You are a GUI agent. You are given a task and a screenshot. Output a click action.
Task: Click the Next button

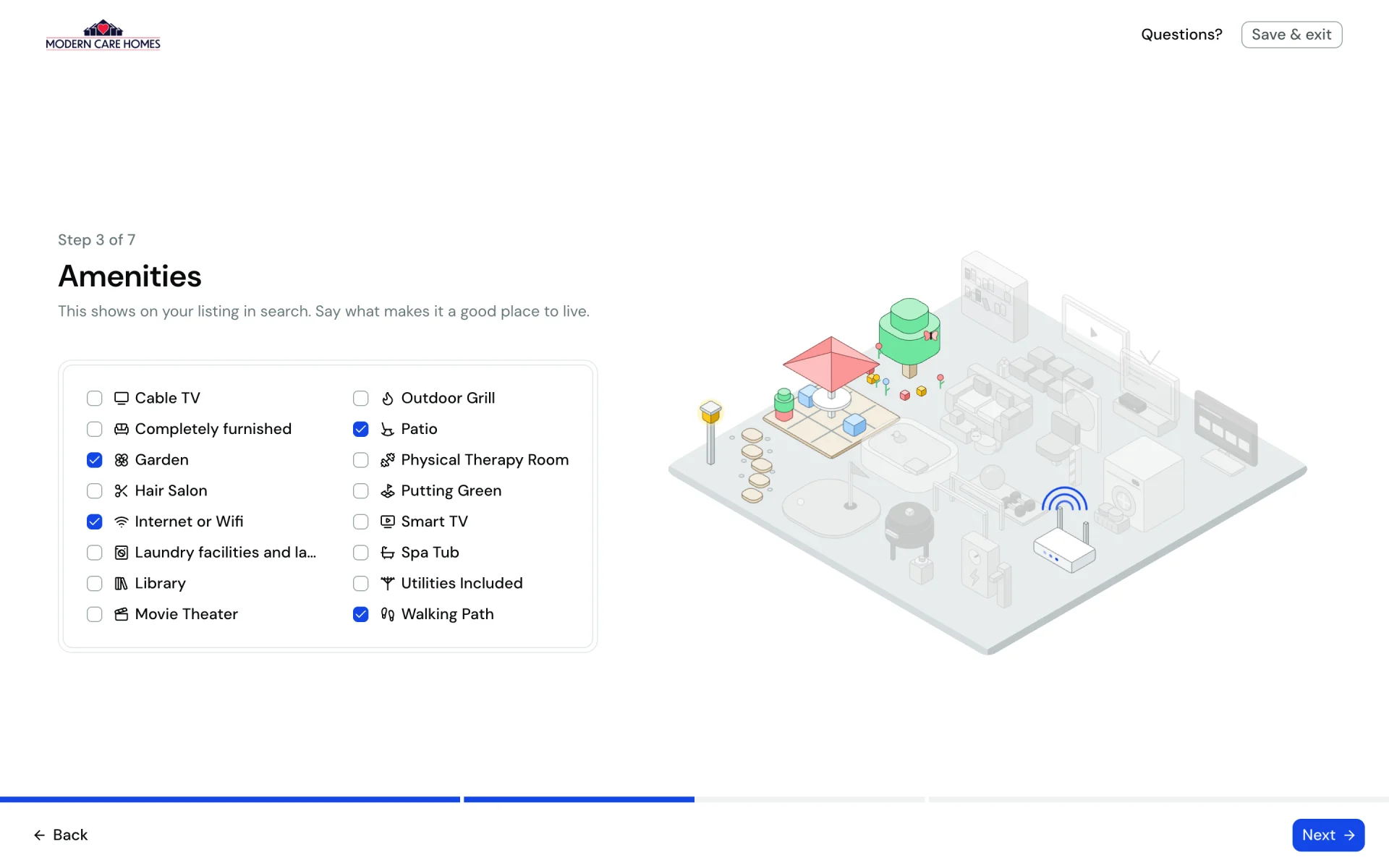1328,835
